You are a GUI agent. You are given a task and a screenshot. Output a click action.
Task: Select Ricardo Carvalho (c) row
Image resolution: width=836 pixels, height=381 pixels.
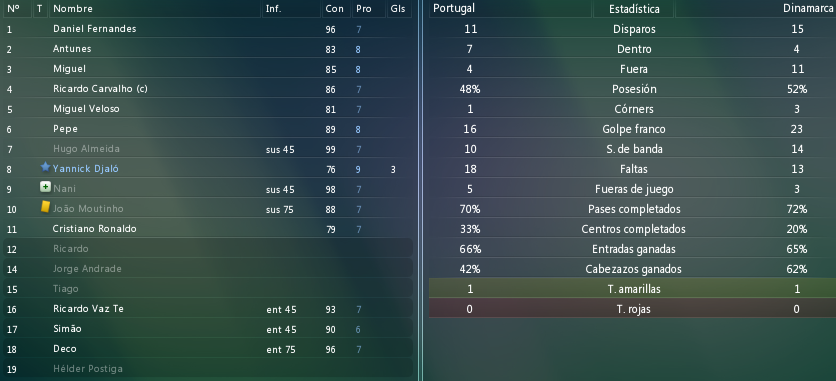(x=208, y=89)
